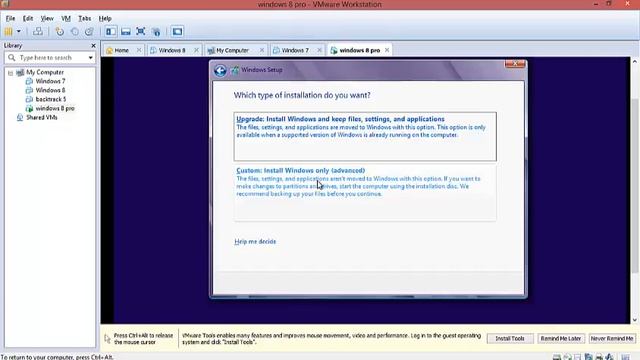Open the power options dropdown arrow
Viewport: 640px width, 360px height.
click(19, 31)
